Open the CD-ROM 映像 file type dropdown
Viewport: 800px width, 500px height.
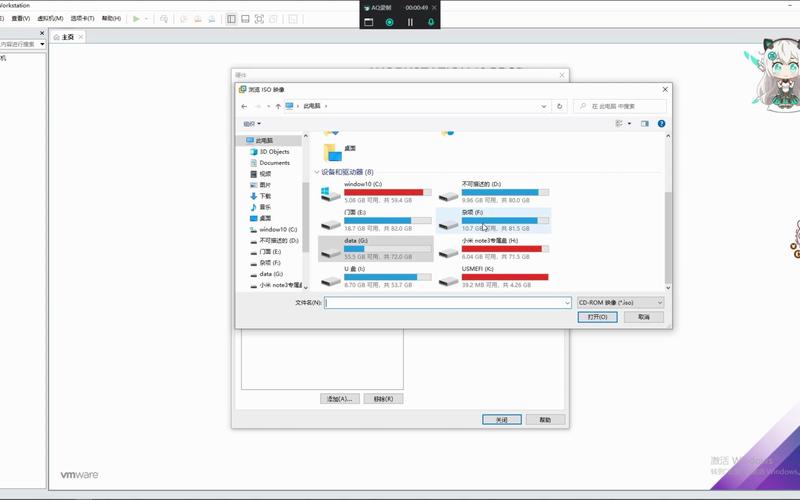(x=620, y=302)
